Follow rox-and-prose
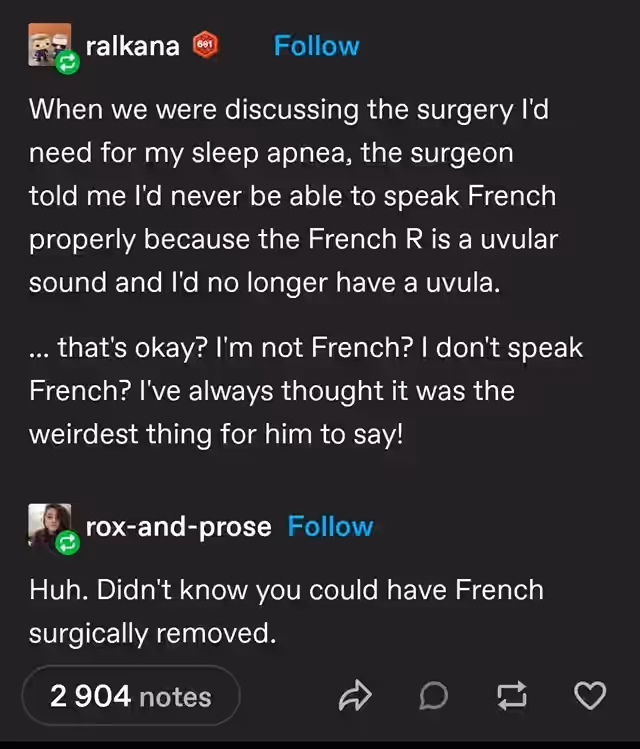640x749 pixels. click(330, 526)
